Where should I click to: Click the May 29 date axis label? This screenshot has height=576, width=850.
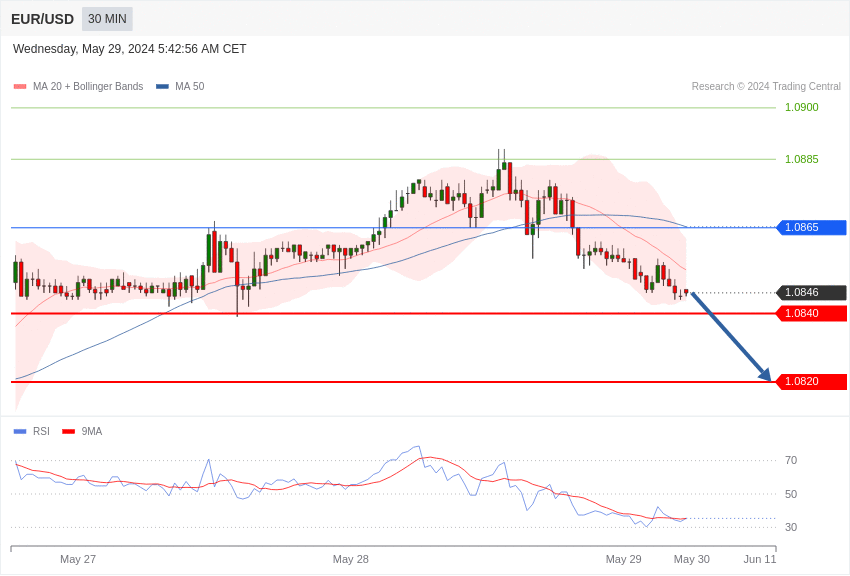[623, 559]
